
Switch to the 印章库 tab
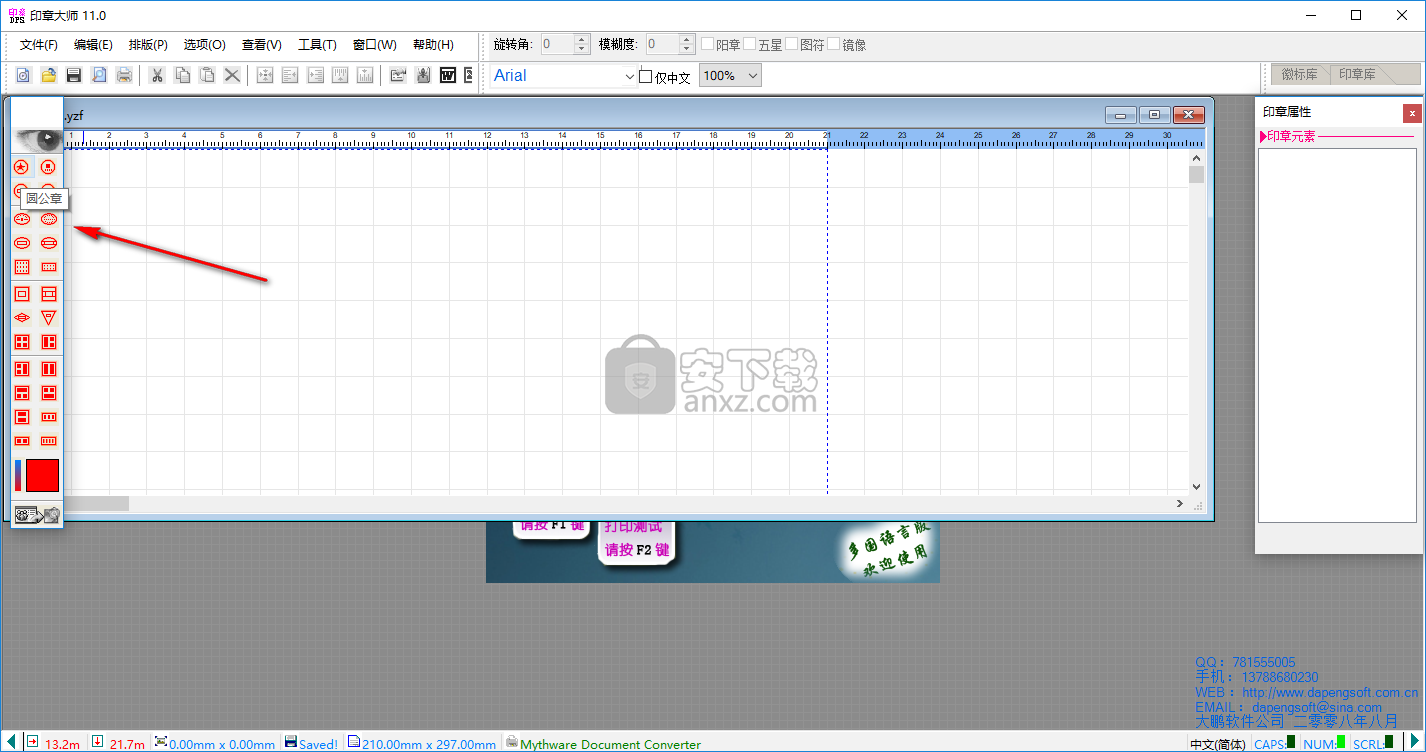point(1357,74)
